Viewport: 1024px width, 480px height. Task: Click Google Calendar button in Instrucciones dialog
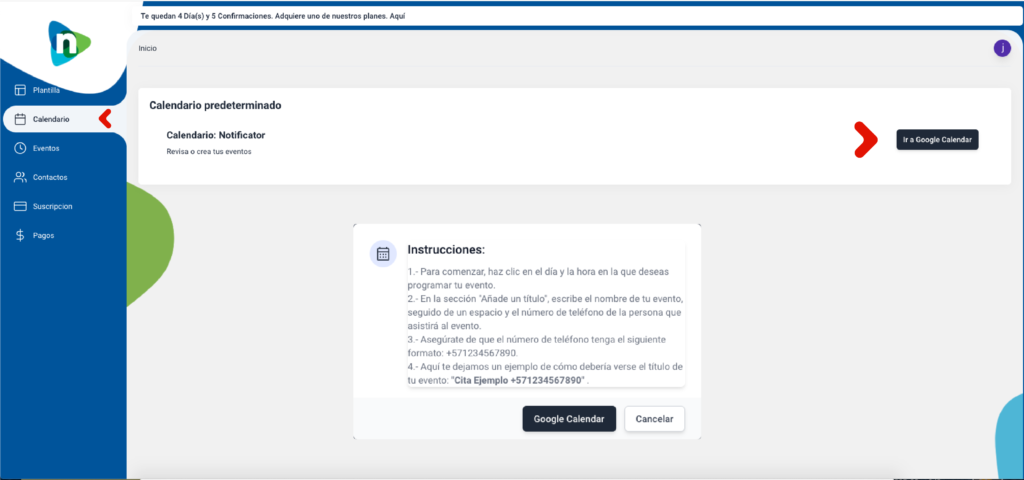point(568,419)
